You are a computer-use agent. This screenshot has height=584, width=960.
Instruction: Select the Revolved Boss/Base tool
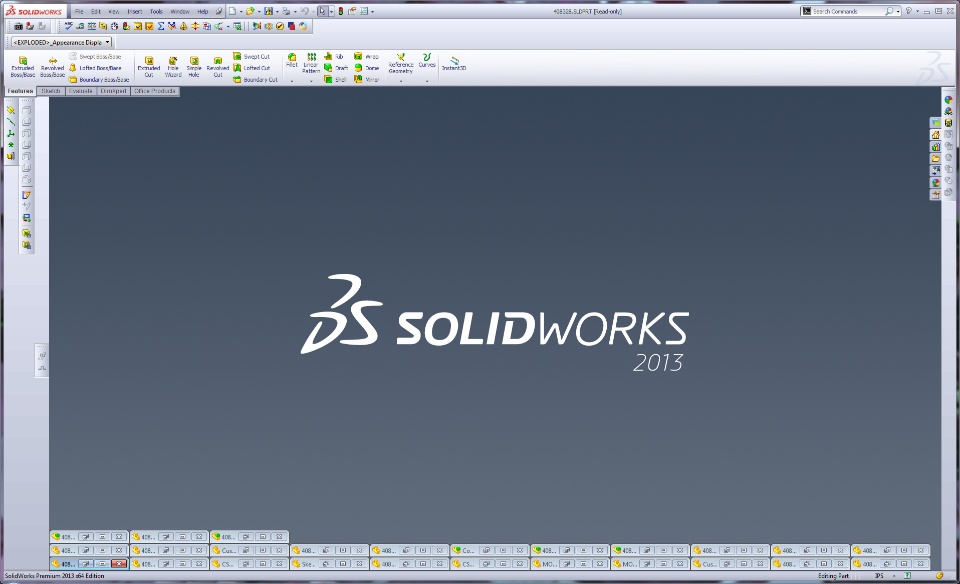(53, 67)
